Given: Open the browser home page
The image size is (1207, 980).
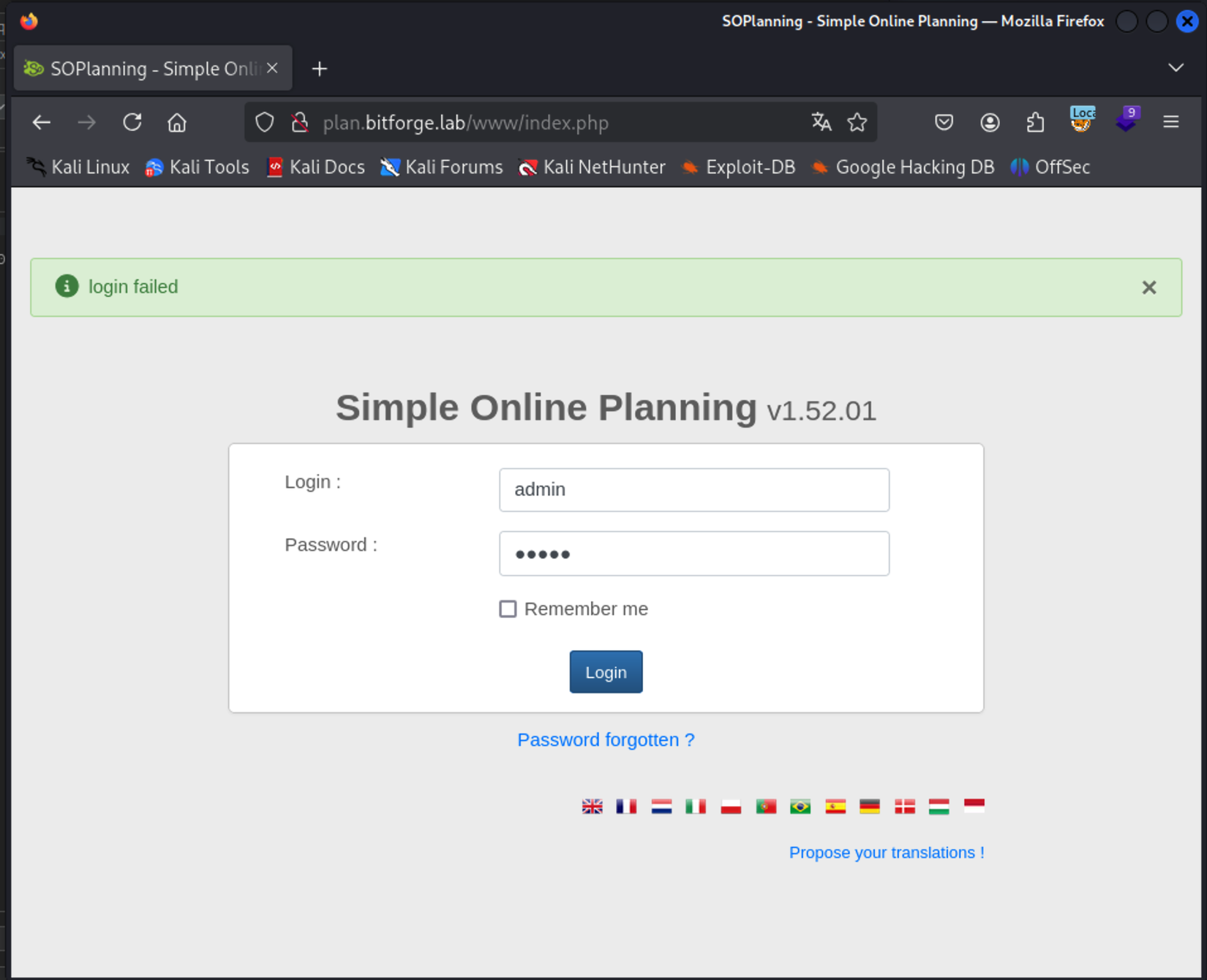Looking at the screenshot, I should point(177,122).
